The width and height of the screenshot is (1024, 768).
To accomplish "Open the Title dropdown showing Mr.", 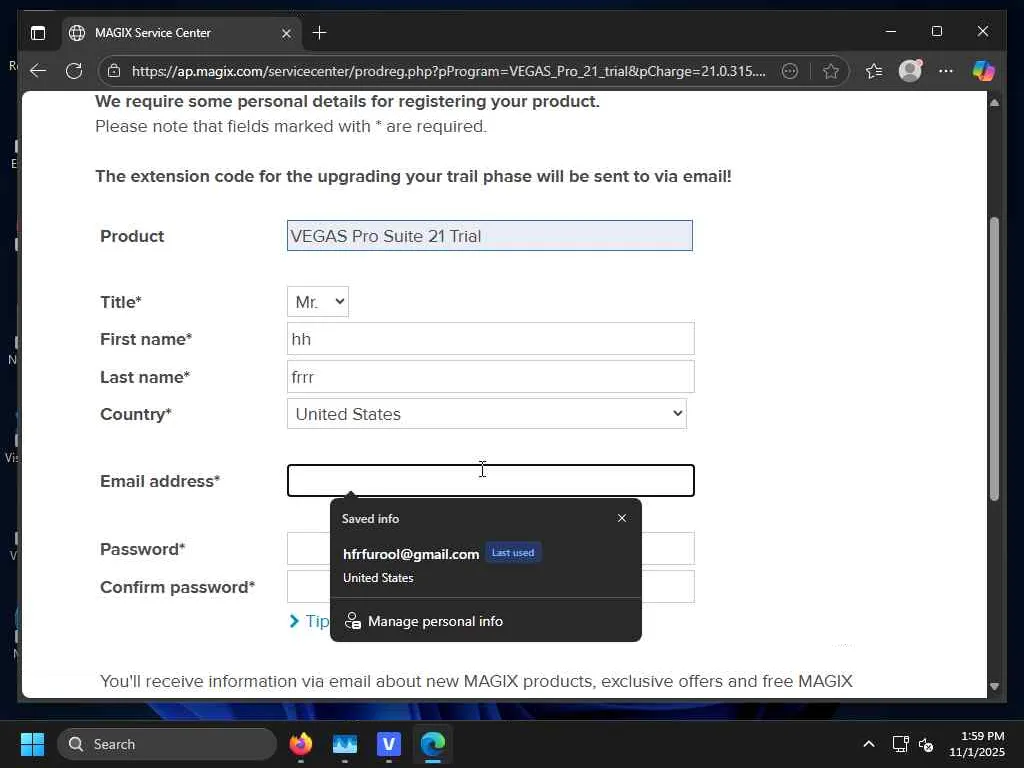I will pos(317,302).
